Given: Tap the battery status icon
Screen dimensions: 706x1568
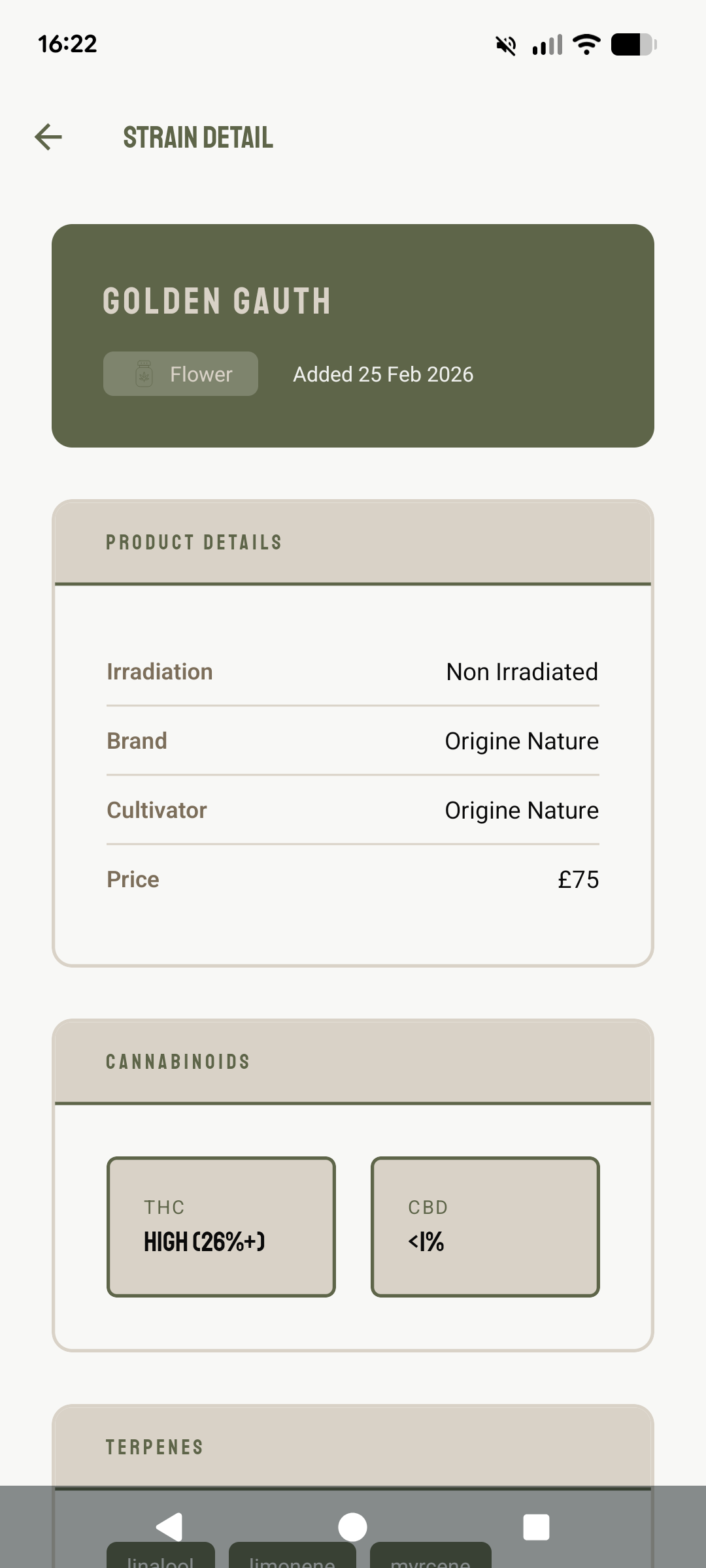Looking at the screenshot, I should (x=633, y=44).
